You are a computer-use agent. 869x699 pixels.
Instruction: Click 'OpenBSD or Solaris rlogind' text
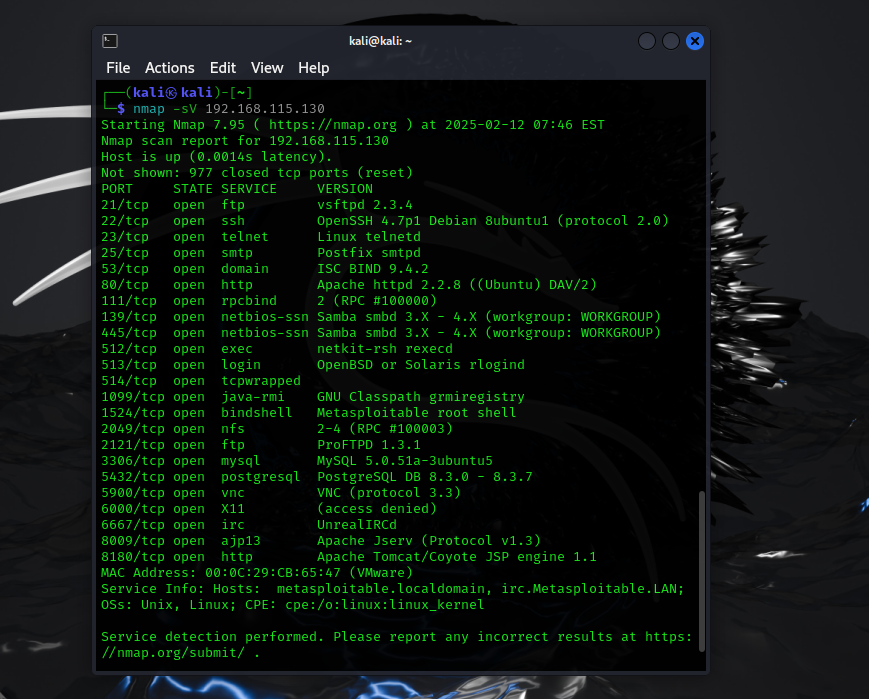pyautogui.click(x=421, y=365)
